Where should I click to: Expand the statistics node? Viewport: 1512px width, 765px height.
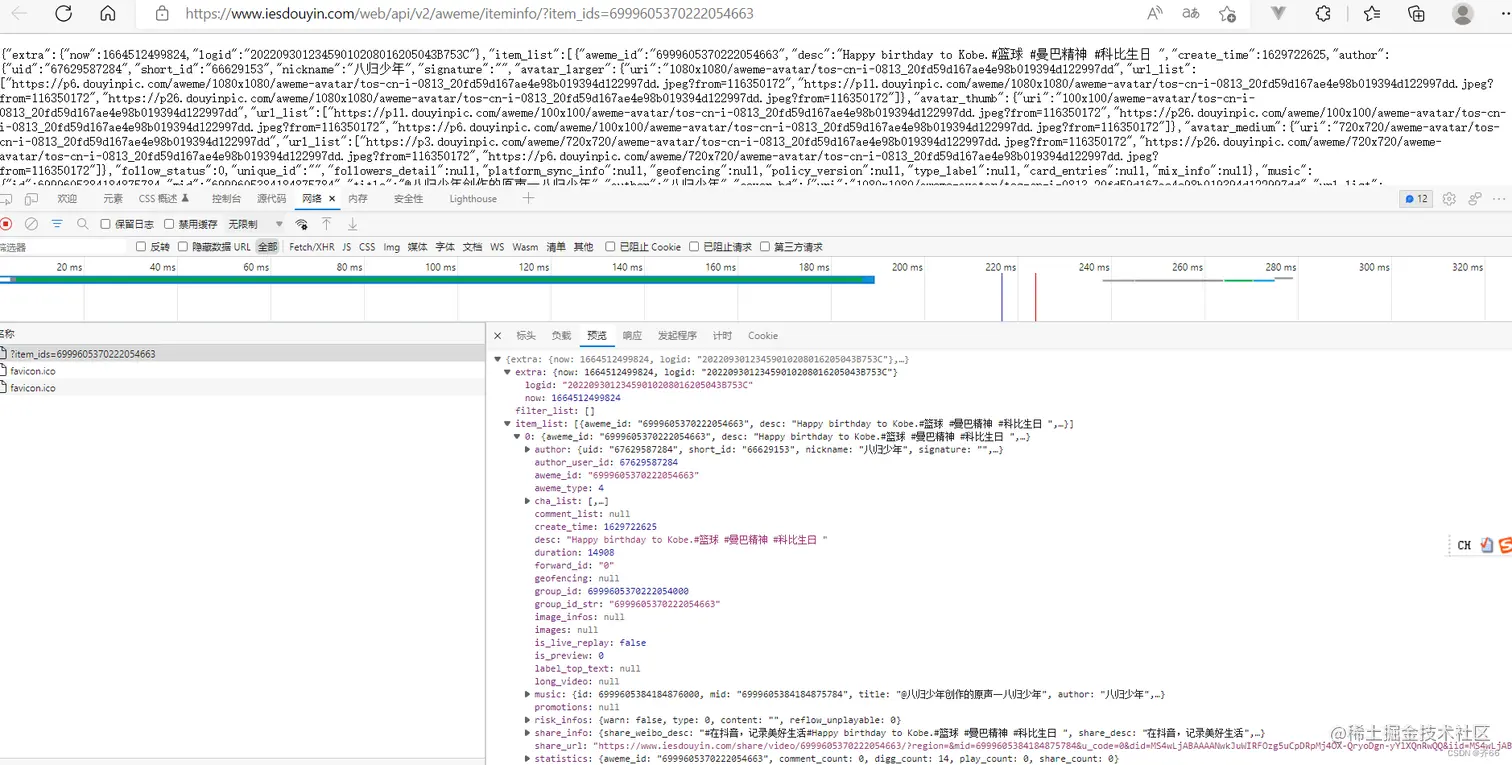[x=528, y=759]
